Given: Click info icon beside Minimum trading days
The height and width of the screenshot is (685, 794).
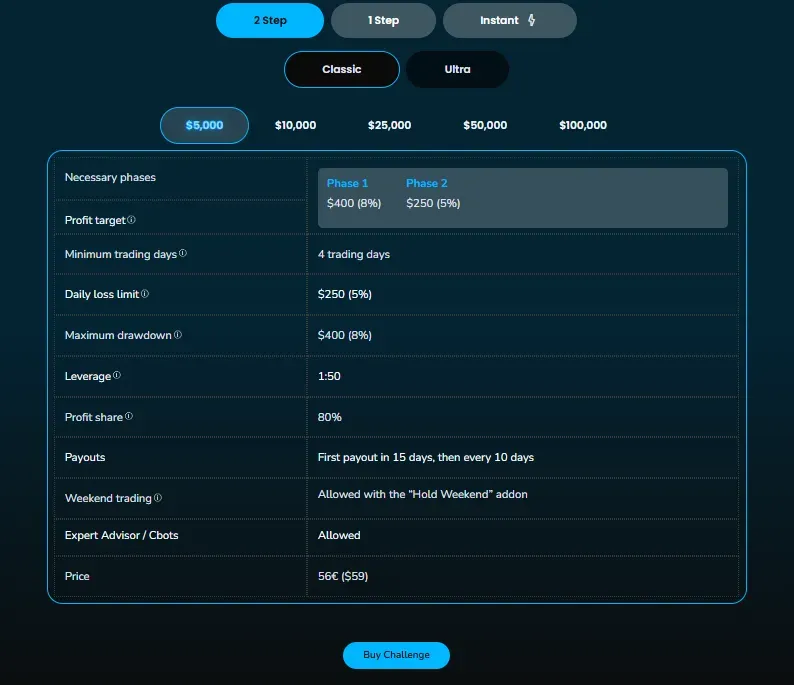Looking at the screenshot, I should [183, 254].
